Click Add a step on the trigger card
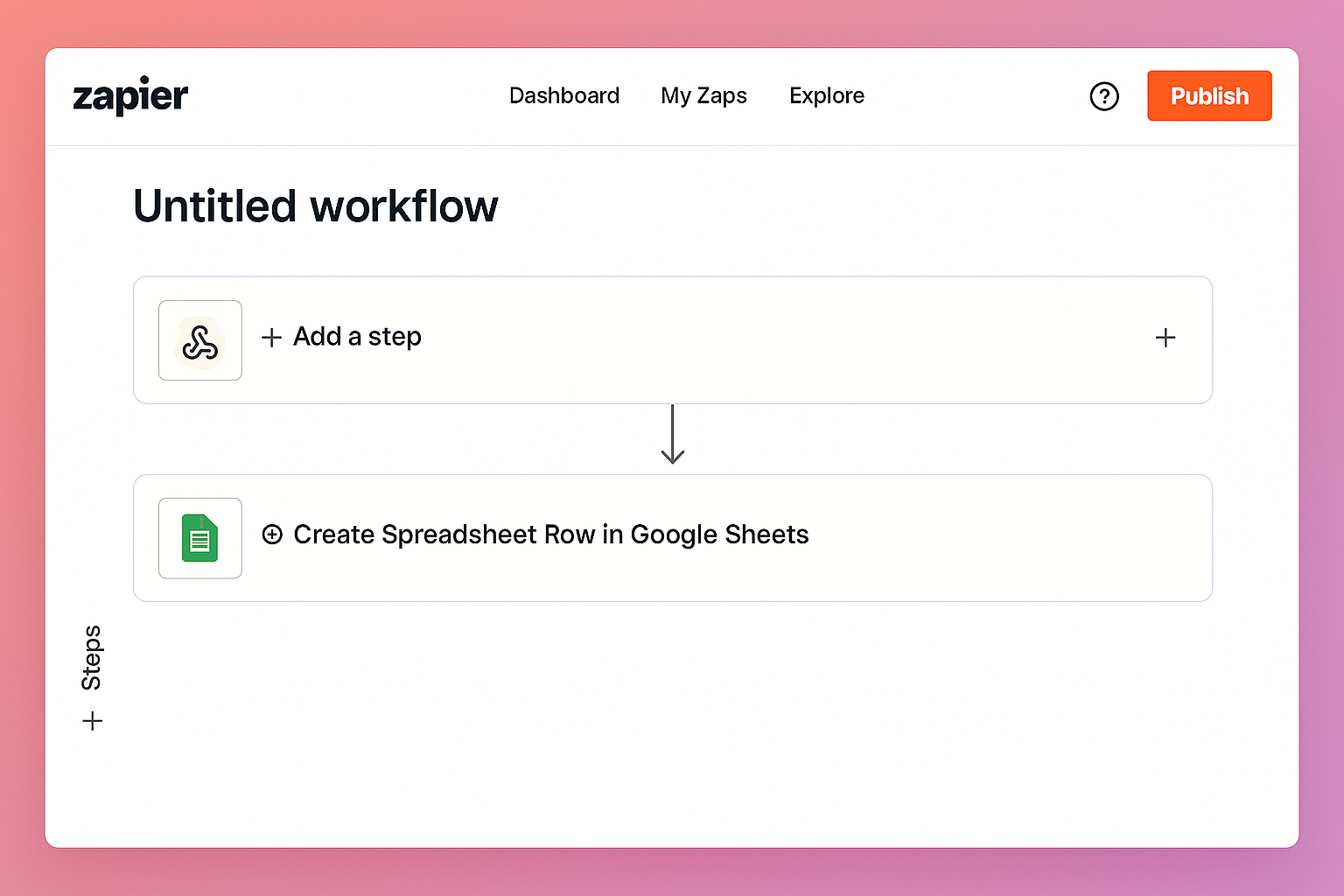The image size is (1344, 896). [x=357, y=337]
